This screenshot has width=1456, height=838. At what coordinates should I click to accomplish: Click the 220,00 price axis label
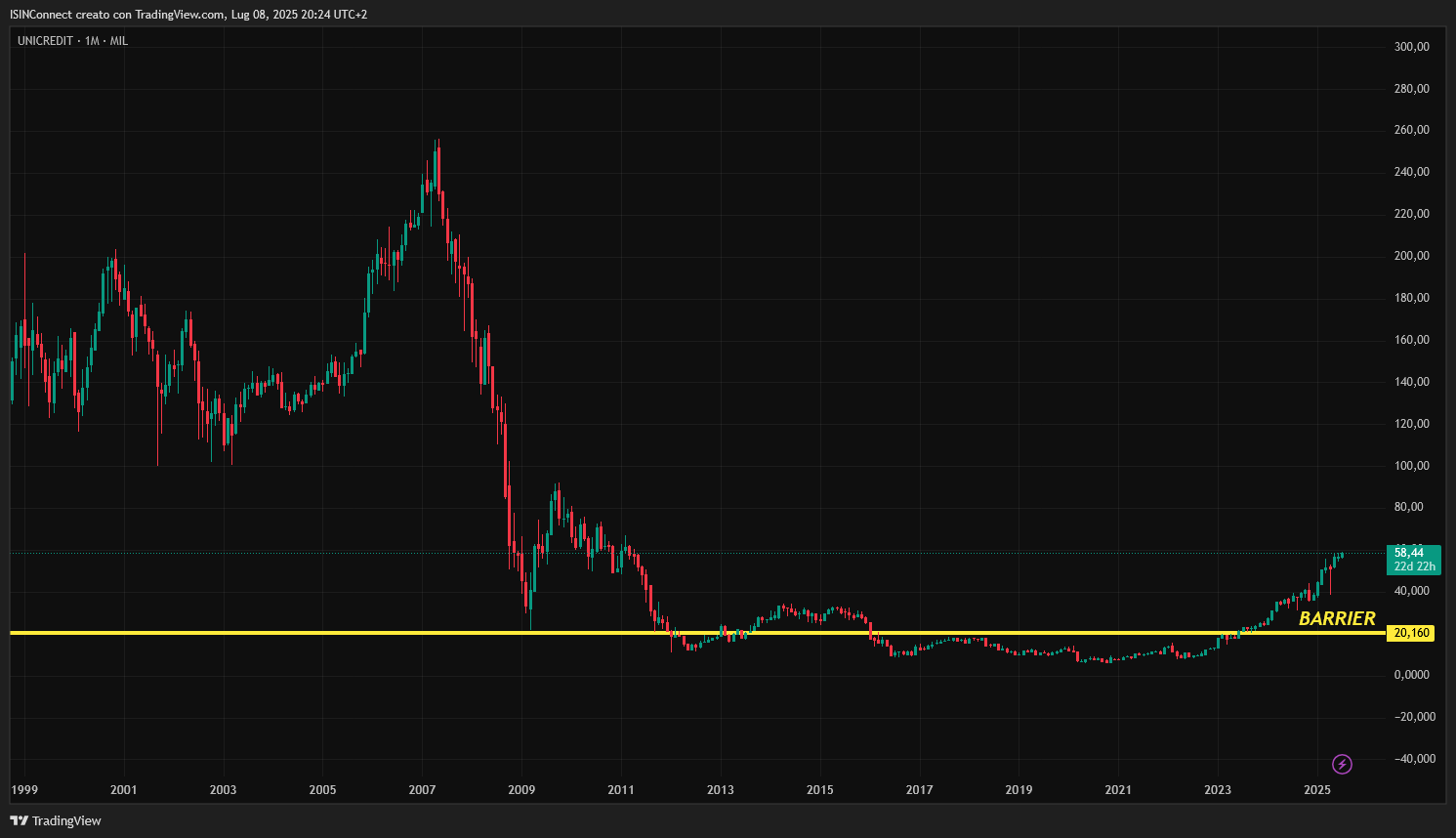1412,214
